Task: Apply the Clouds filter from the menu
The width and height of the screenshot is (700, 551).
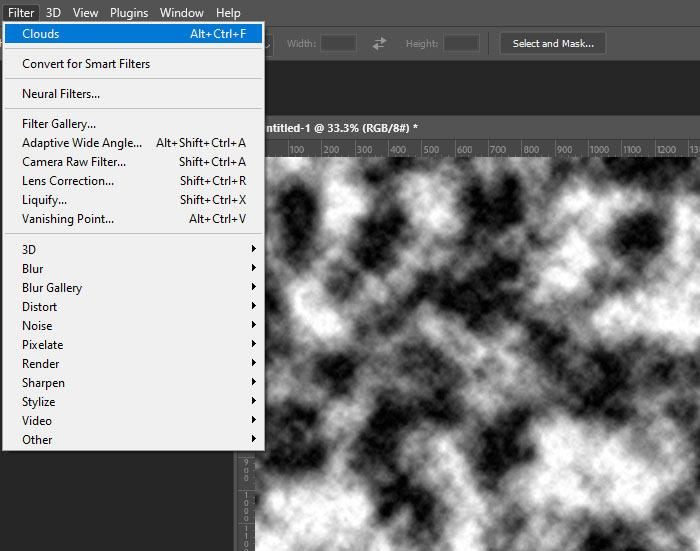Action: point(41,34)
